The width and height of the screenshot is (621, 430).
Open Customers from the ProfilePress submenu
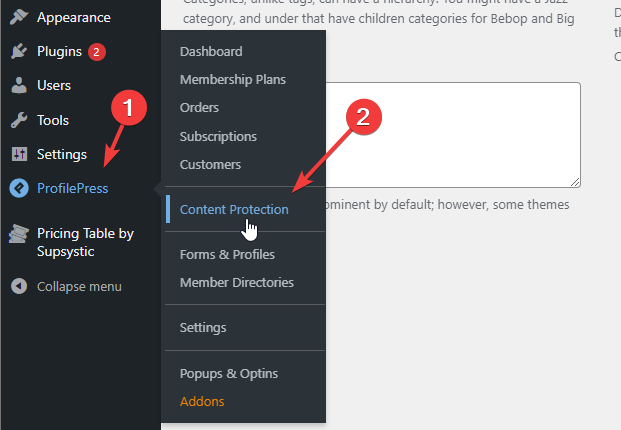click(x=210, y=165)
